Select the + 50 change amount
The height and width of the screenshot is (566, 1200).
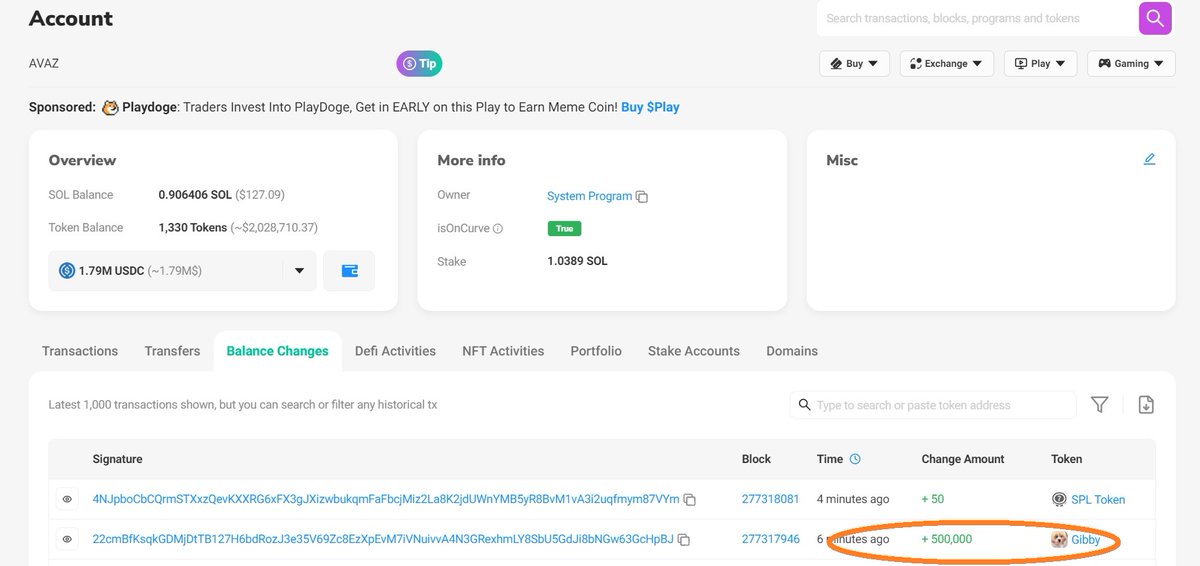932,499
